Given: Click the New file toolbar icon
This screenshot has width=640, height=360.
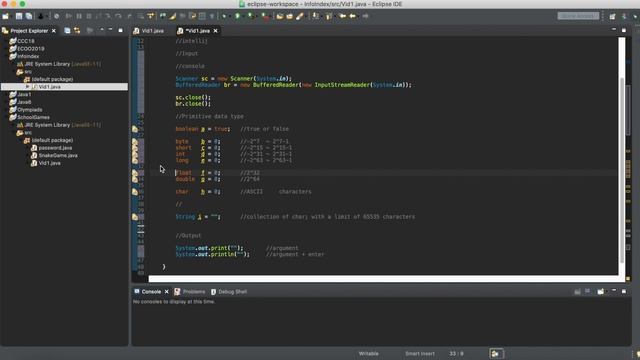Looking at the screenshot, I should click(5, 16).
